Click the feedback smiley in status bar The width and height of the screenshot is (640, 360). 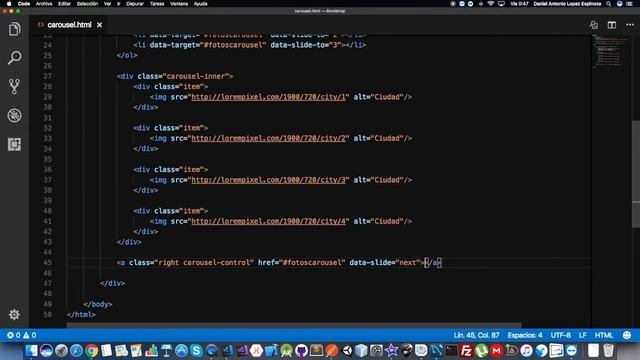[x=627, y=335]
